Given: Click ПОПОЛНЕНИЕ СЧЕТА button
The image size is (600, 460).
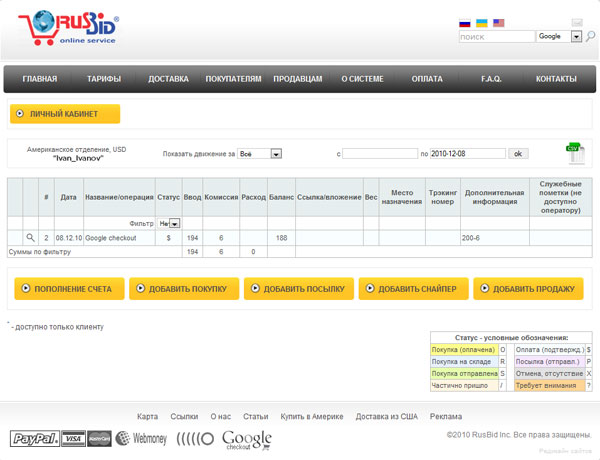Looking at the screenshot, I should (69, 289).
